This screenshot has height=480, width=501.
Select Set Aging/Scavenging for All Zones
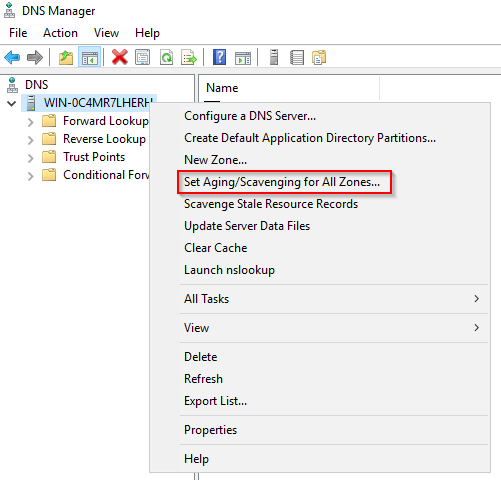point(282,182)
